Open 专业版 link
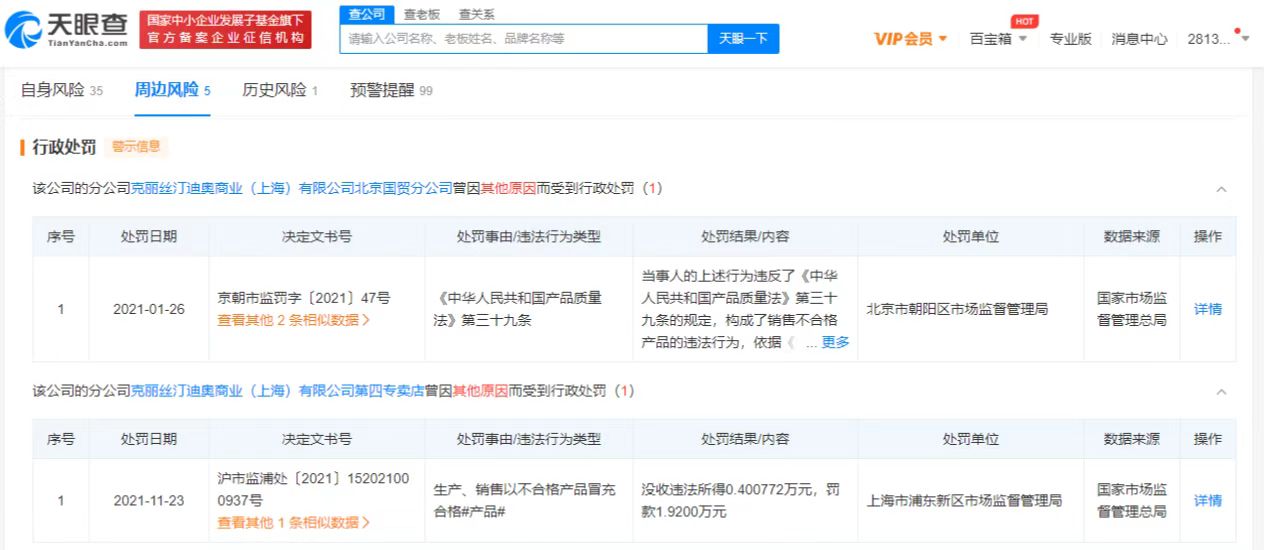 pyautogui.click(x=1070, y=39)
